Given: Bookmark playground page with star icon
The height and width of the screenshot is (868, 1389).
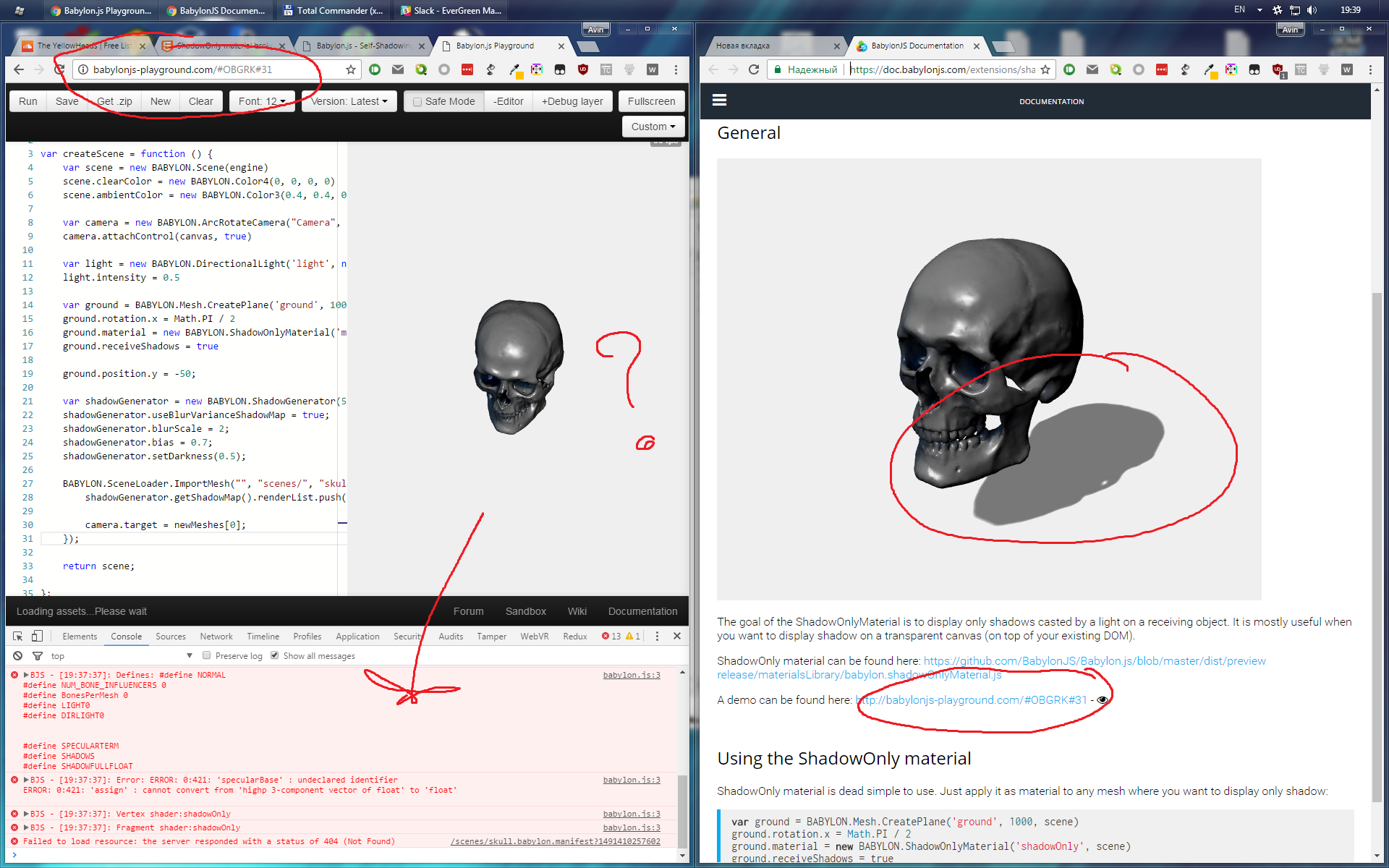Looking at the screenshot, I should click(351, 69).
